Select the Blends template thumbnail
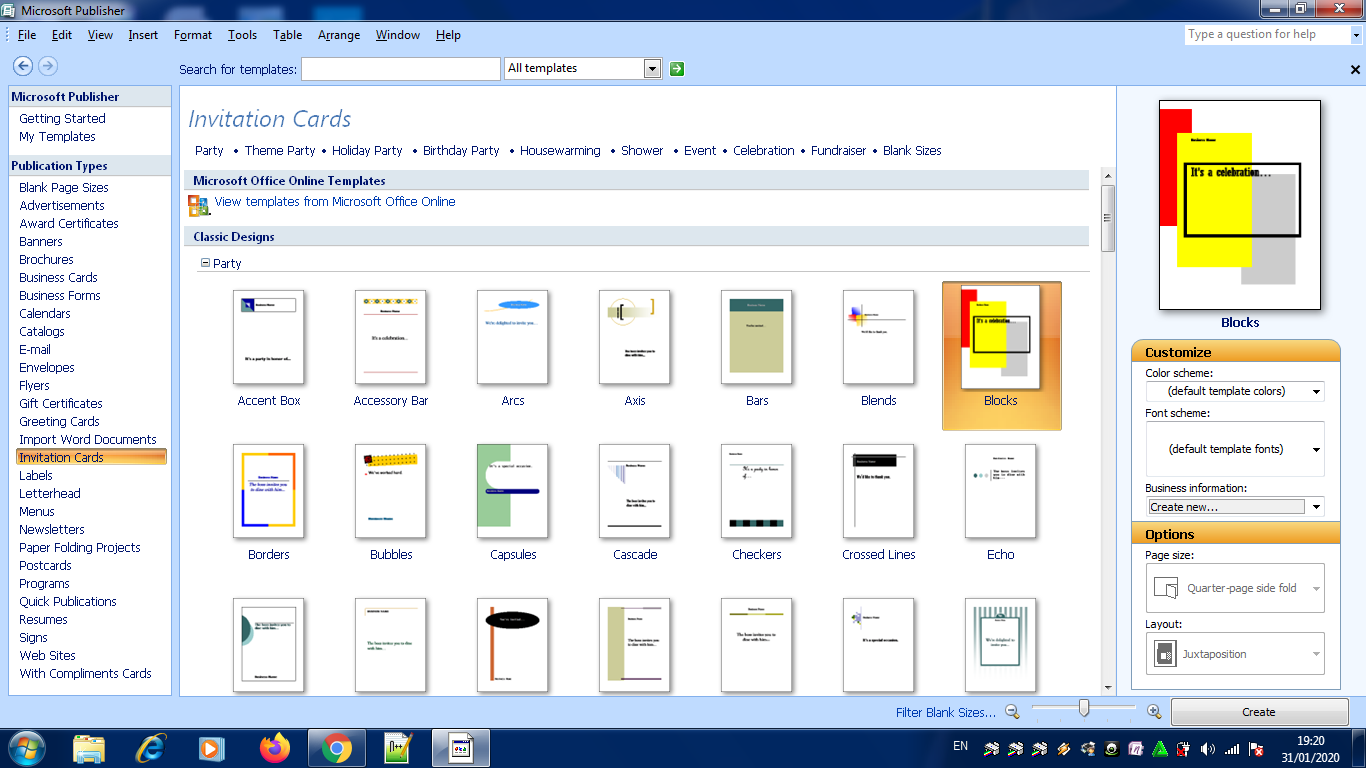This screenshot has width=1366, height=768. pyautogui.click(x=879, y=337)
